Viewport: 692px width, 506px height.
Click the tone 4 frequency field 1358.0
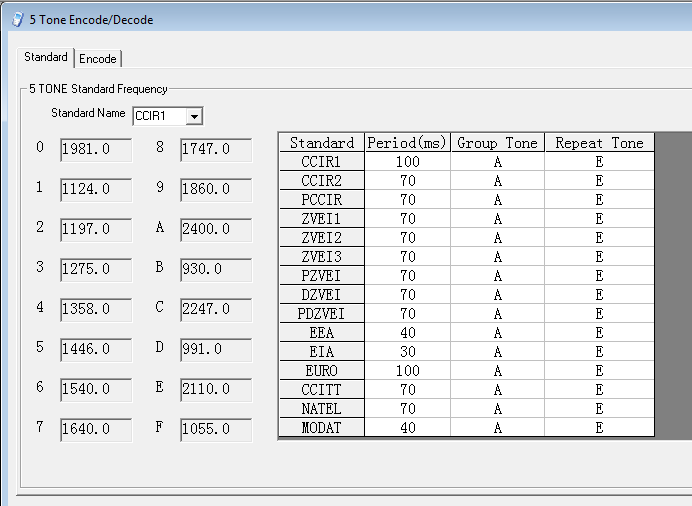click(96, 310)
